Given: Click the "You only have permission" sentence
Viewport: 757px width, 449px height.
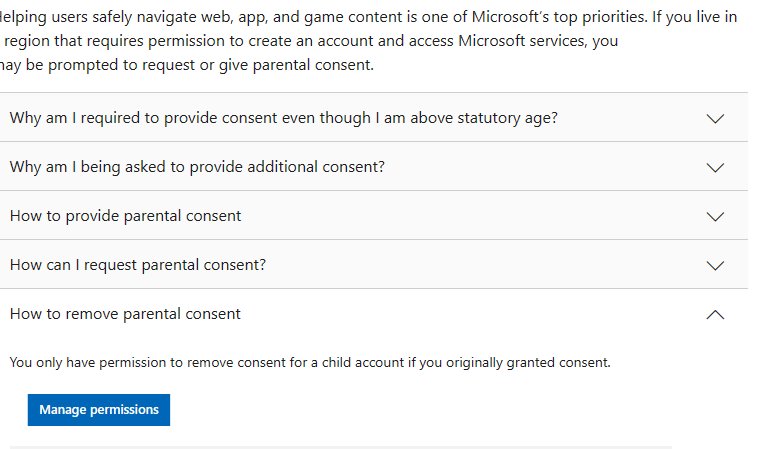Looking at the screenshot, I should (x=310, y=362).
